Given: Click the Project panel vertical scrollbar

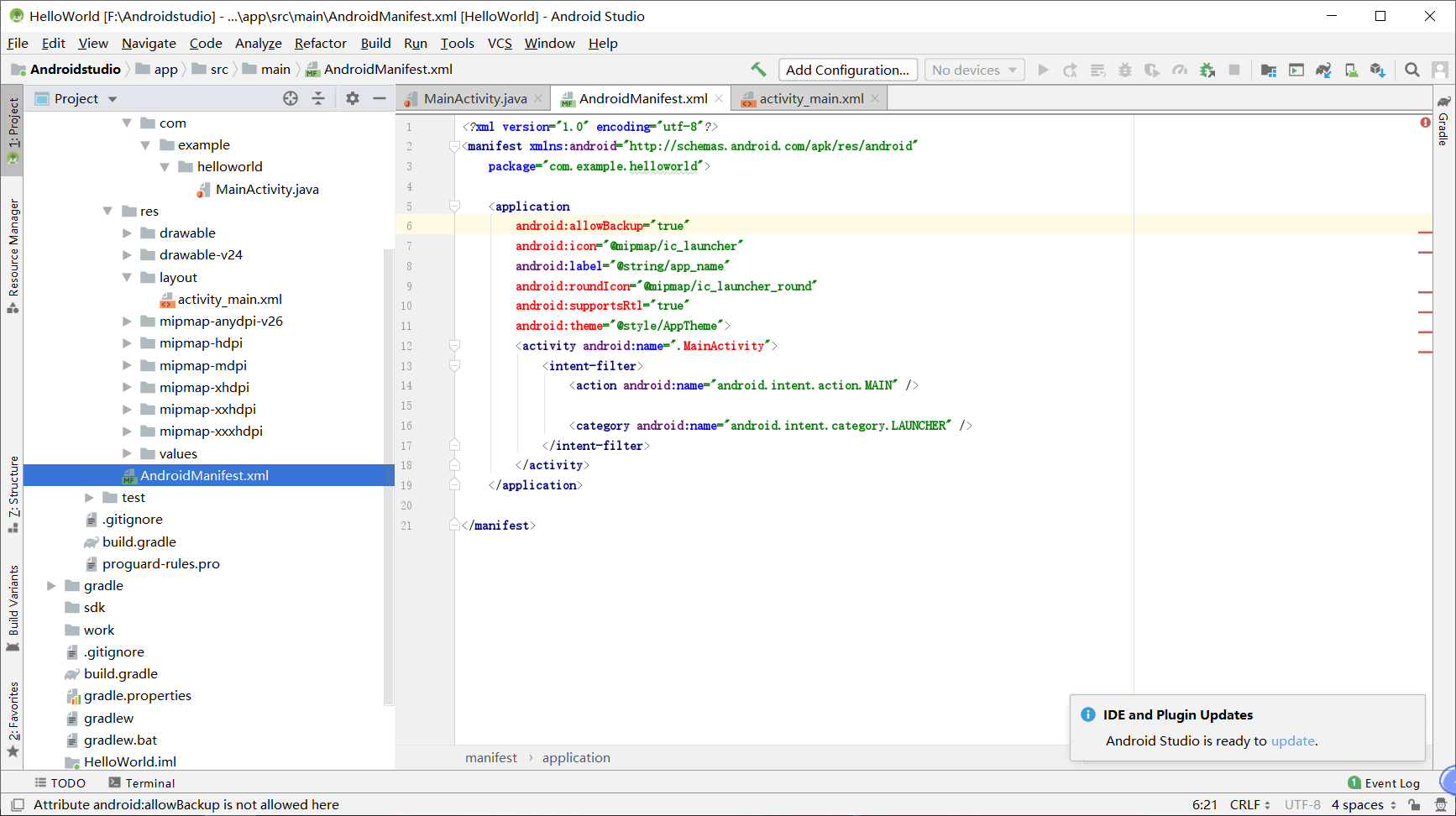Looking at the screenshot, I should (x=388, y=477).
